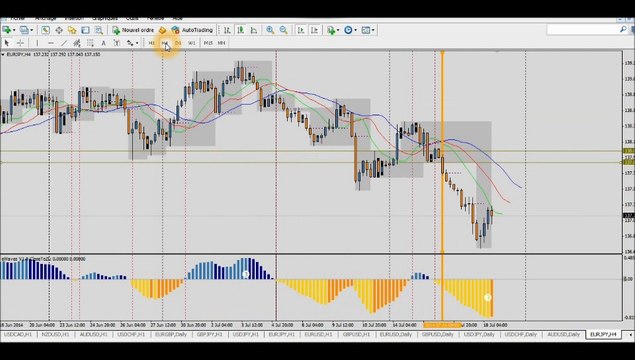This screenshot has width=635, height=360.
Task: Open the Data Window icon
Action: (59, 30)
